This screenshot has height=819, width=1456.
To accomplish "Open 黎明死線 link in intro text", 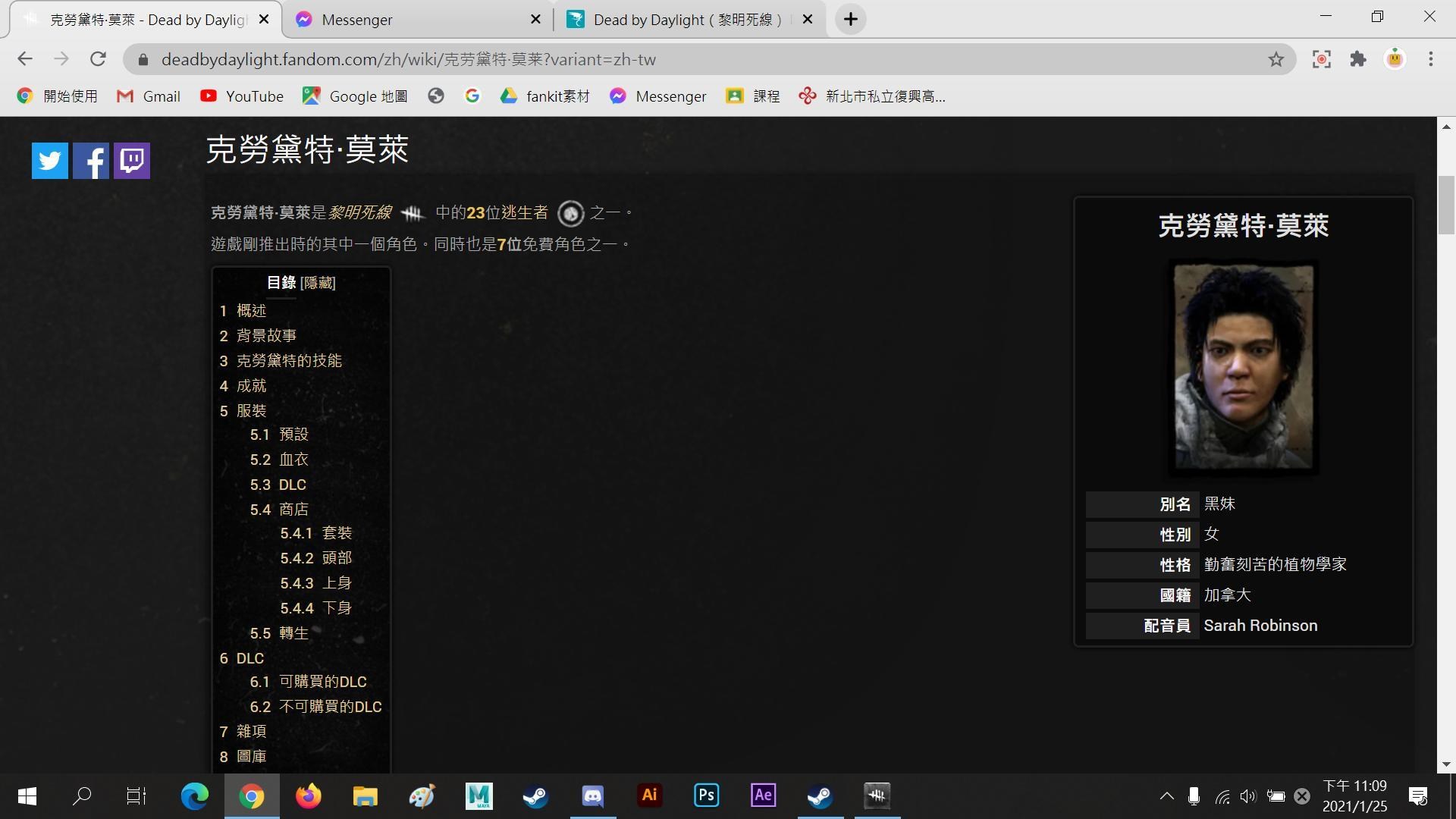I will (360, 213).
